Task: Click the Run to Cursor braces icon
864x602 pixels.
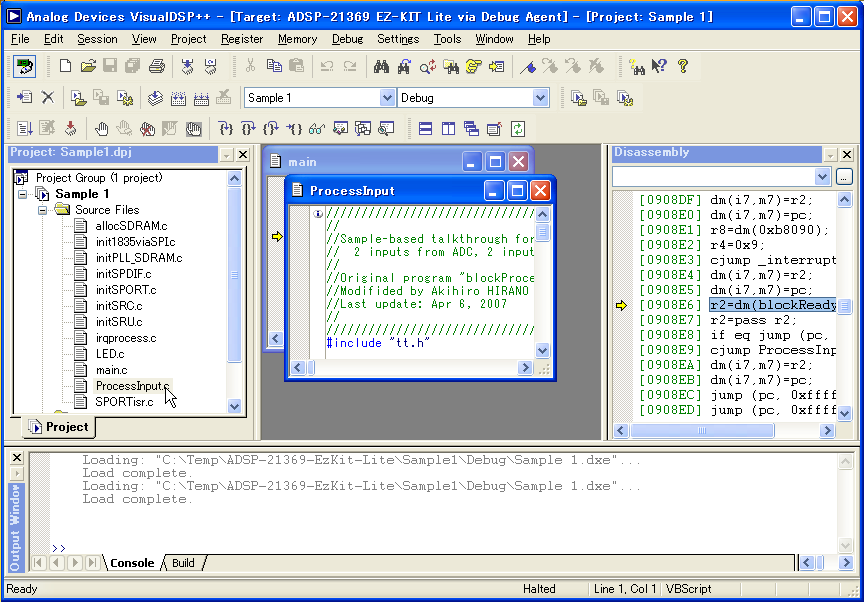Action: point(294,129)
